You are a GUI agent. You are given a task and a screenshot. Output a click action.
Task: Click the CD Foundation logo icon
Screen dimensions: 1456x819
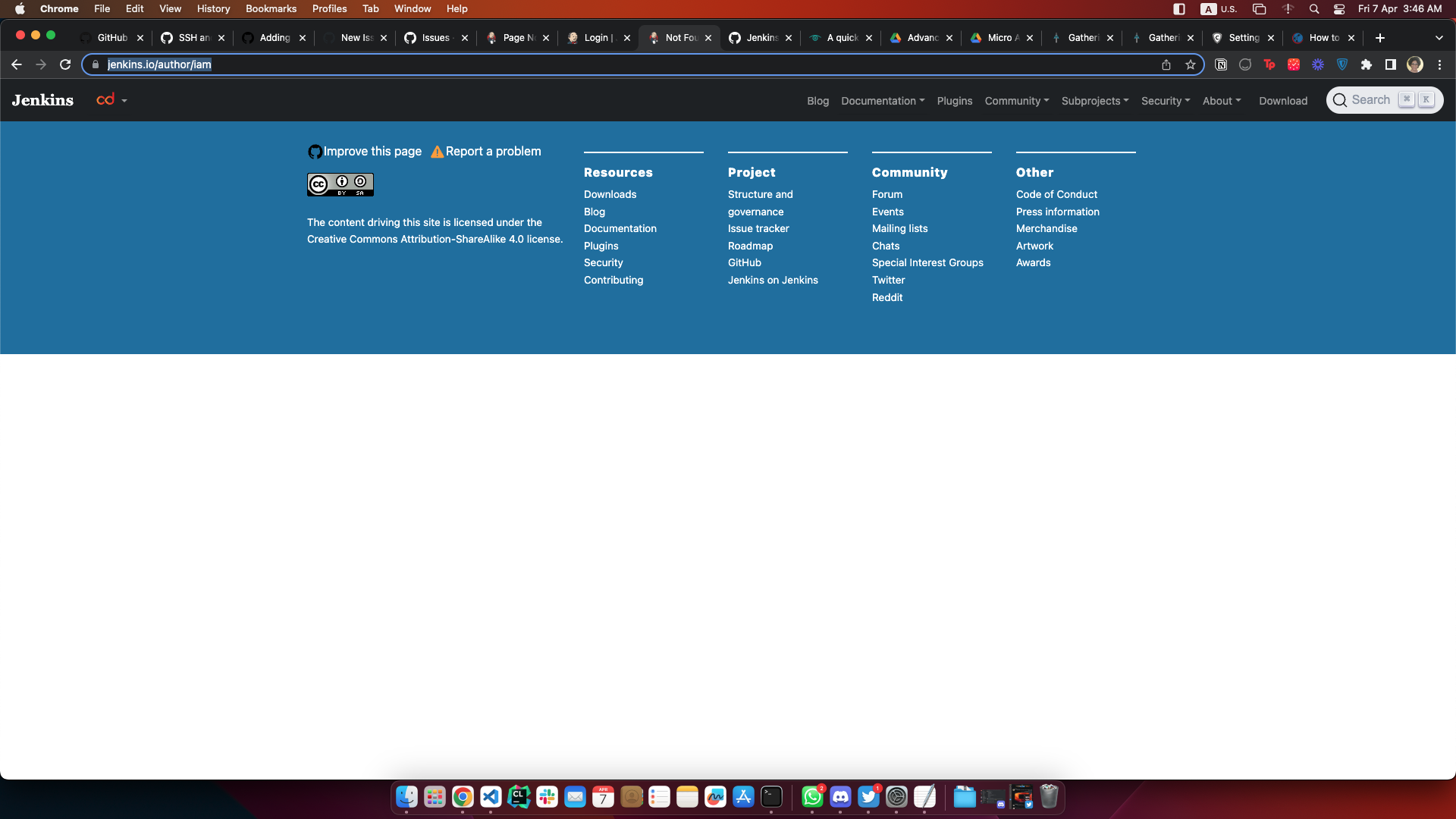click(105, 99)
